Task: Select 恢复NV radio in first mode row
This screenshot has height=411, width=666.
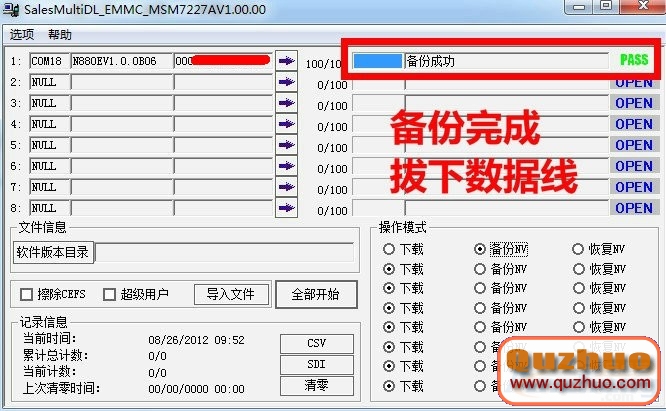Action: pos(578,249)
